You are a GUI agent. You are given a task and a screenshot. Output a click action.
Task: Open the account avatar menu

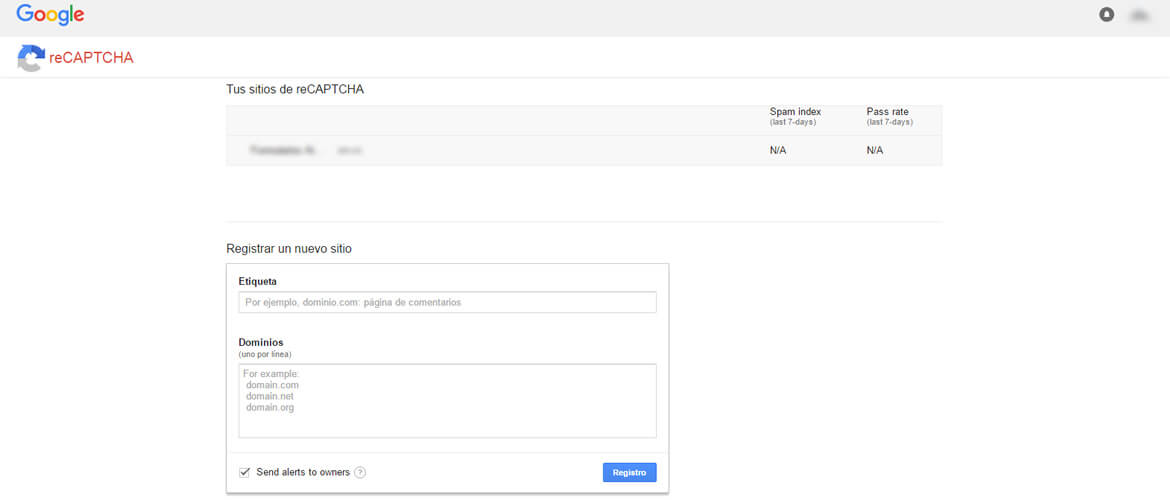click(1139, 15)
